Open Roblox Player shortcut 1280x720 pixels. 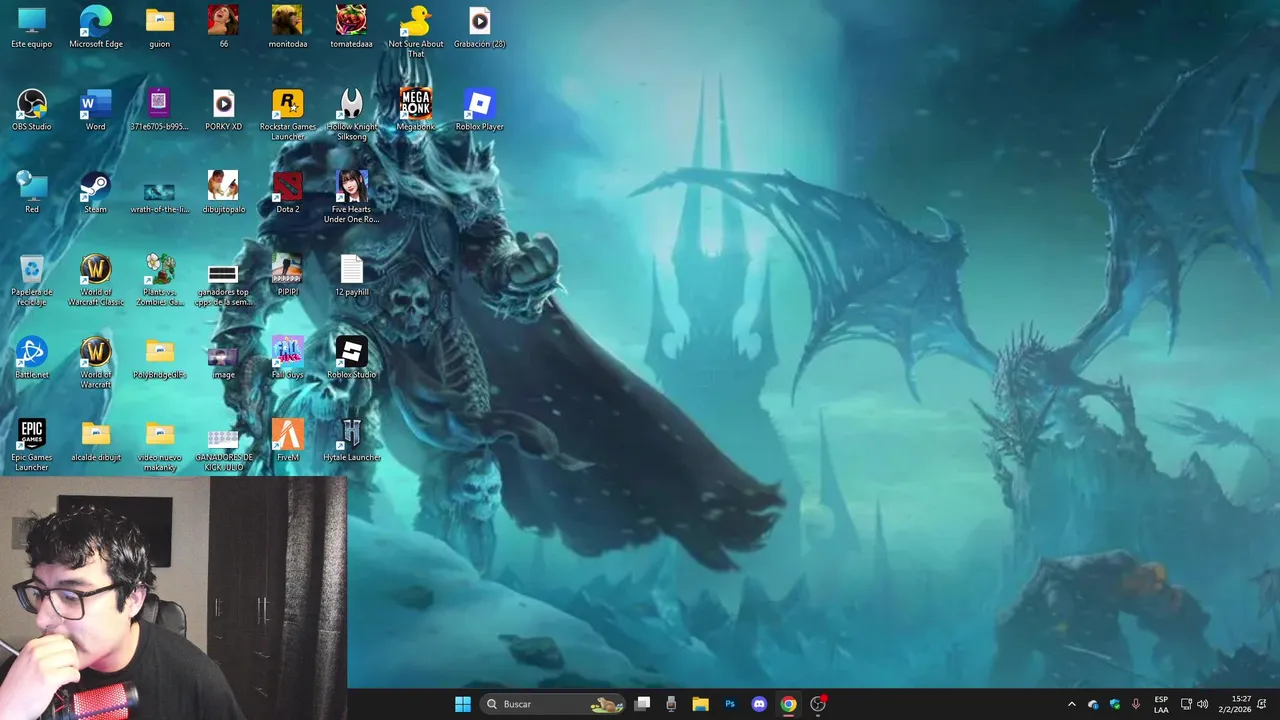coord(479,110)
